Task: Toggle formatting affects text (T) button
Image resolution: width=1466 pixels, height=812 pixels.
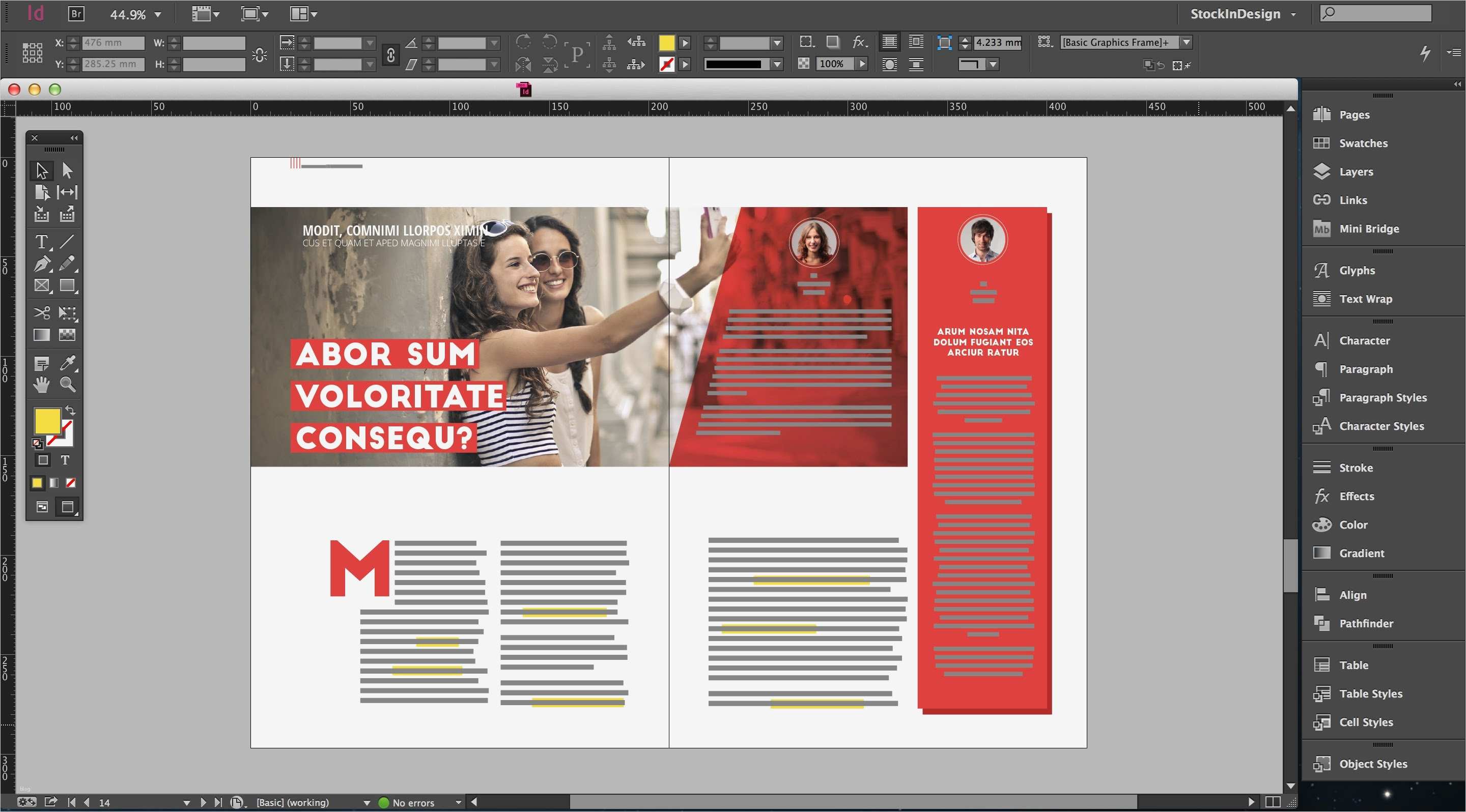Action: (x=66, y=460)
